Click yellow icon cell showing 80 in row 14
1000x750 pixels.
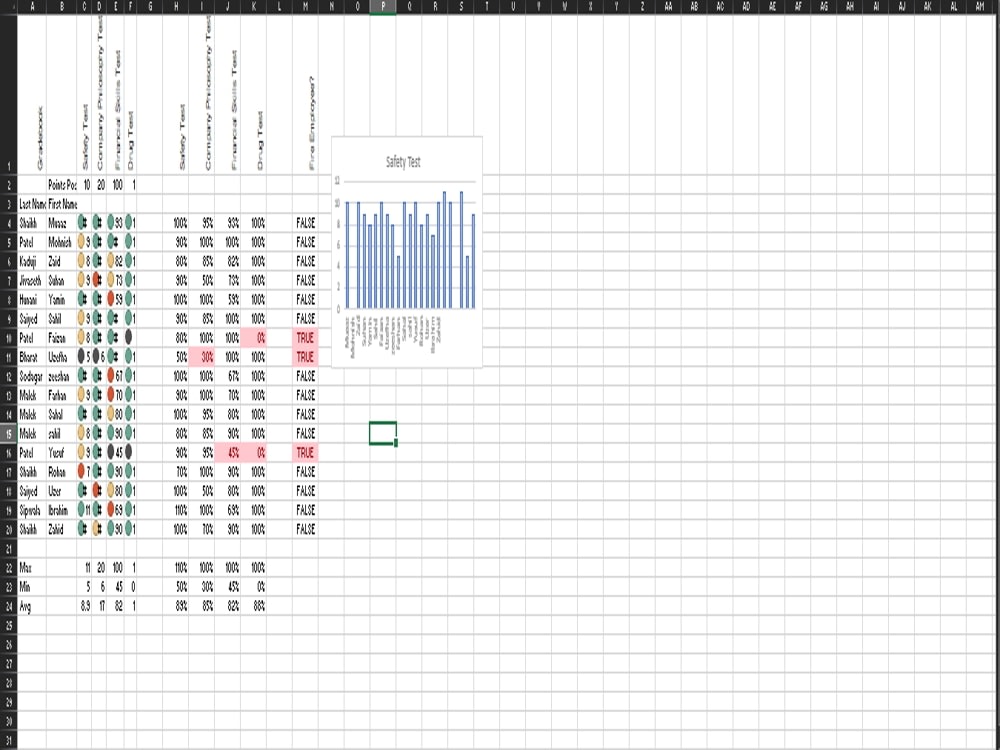[x=115, y=414]
